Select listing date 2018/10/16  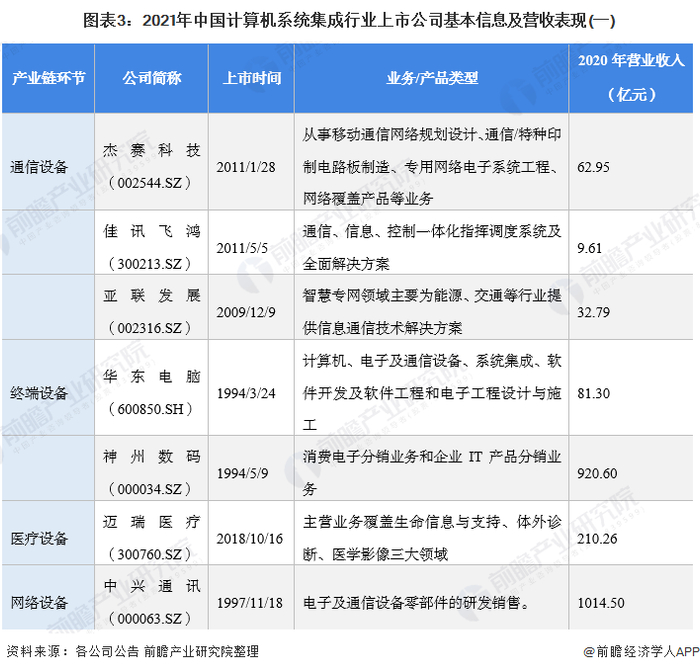click(x=250, y=538)
